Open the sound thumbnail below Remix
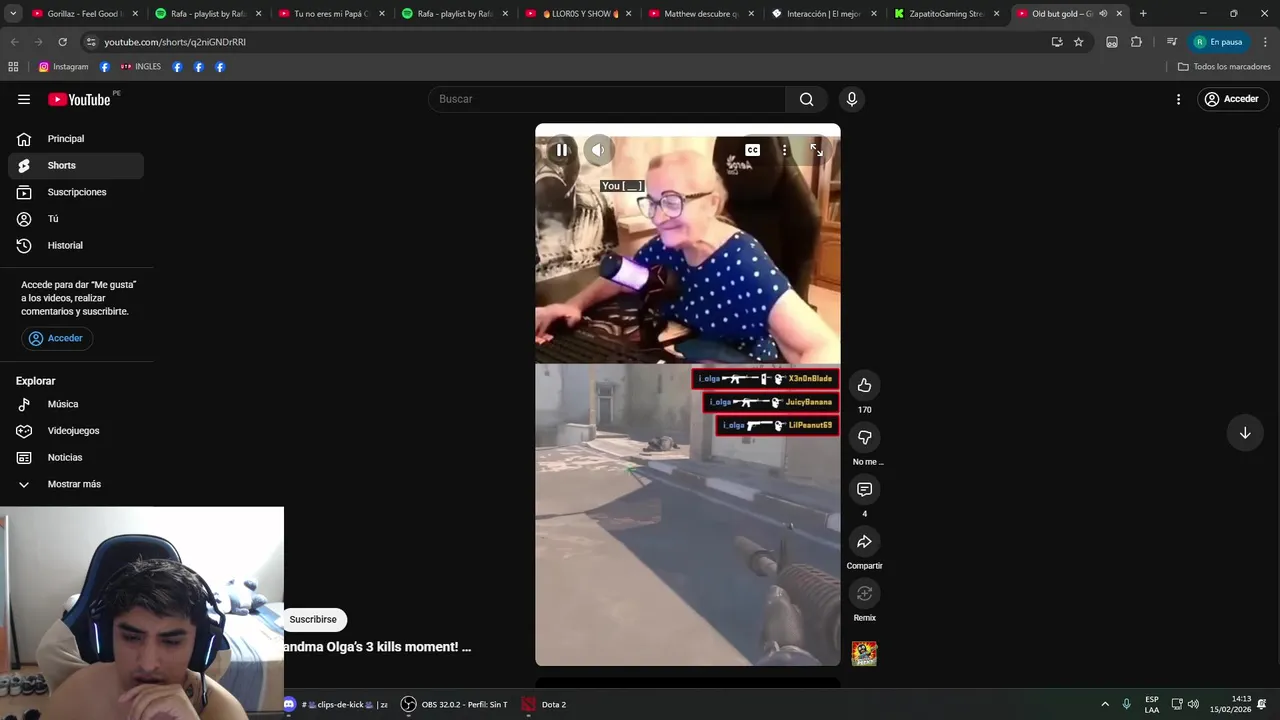The height and width of the screenshot is (720, 1280). click(864, 654)
